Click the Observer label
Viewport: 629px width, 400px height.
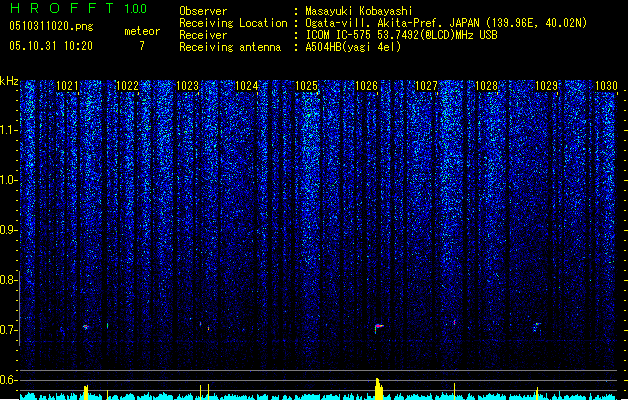click(x=203, y=11)
